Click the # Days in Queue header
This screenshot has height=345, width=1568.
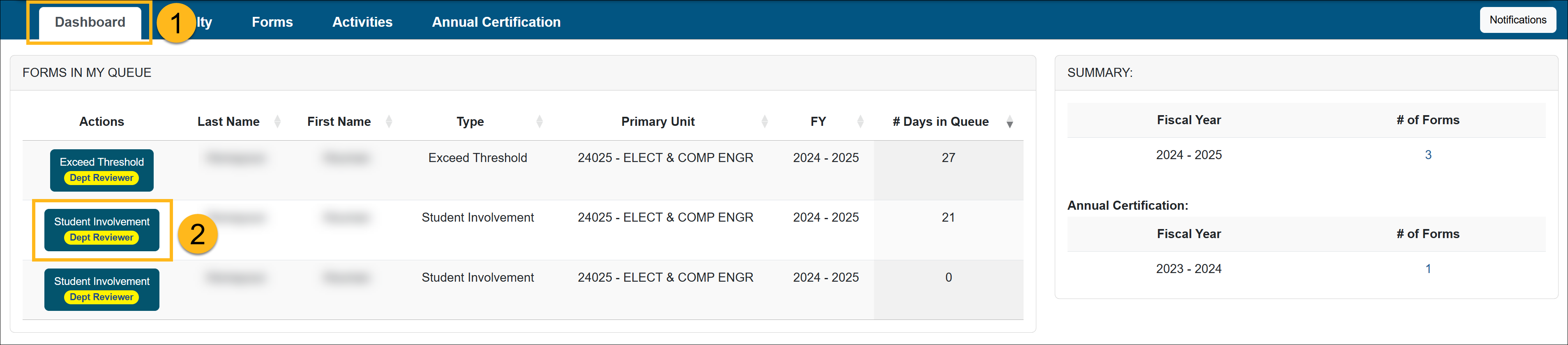pyautogui.click(x=941, y=122)
